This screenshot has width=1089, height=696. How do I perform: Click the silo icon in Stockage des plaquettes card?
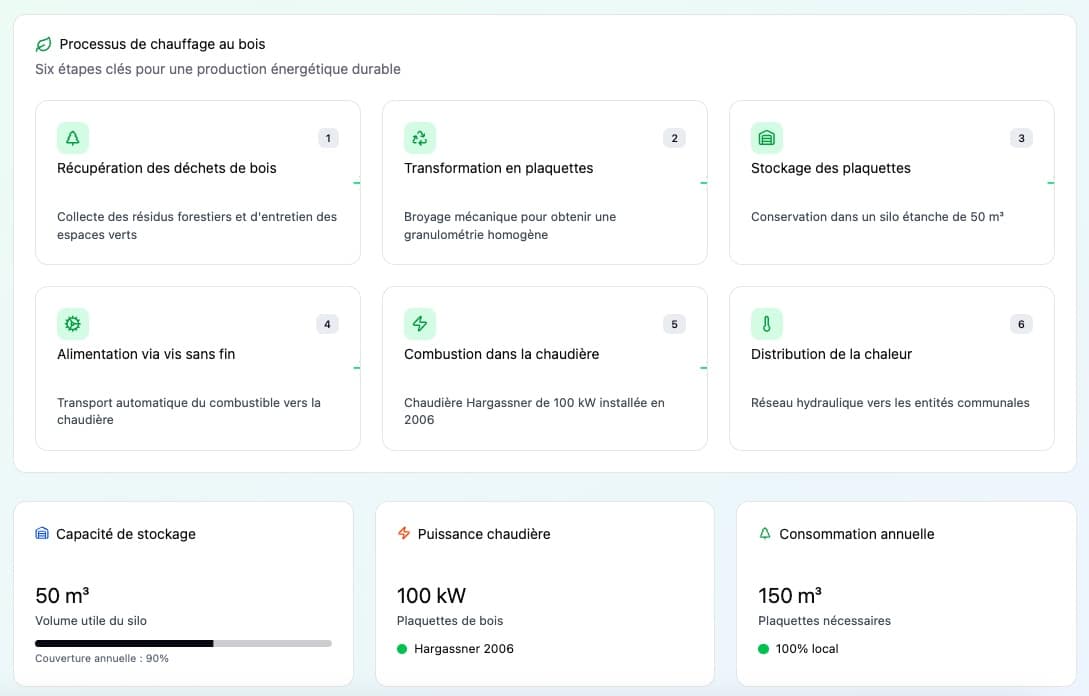point(767,138)
